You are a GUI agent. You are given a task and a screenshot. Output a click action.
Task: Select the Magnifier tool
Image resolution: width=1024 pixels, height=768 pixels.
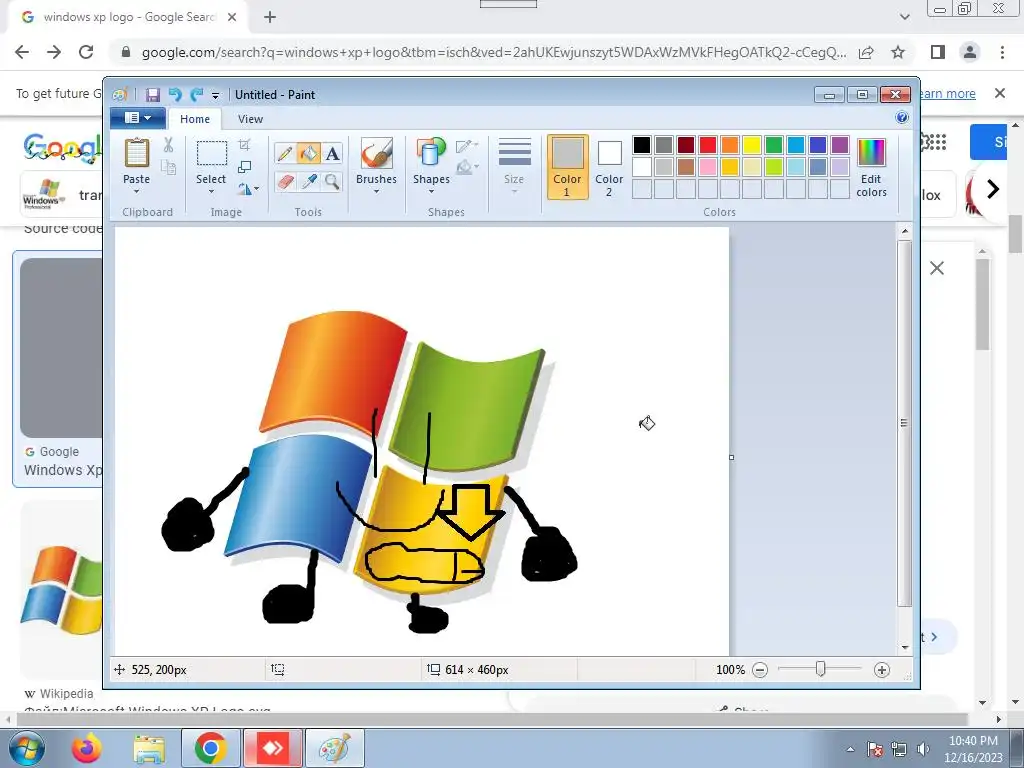click(332, 181)
